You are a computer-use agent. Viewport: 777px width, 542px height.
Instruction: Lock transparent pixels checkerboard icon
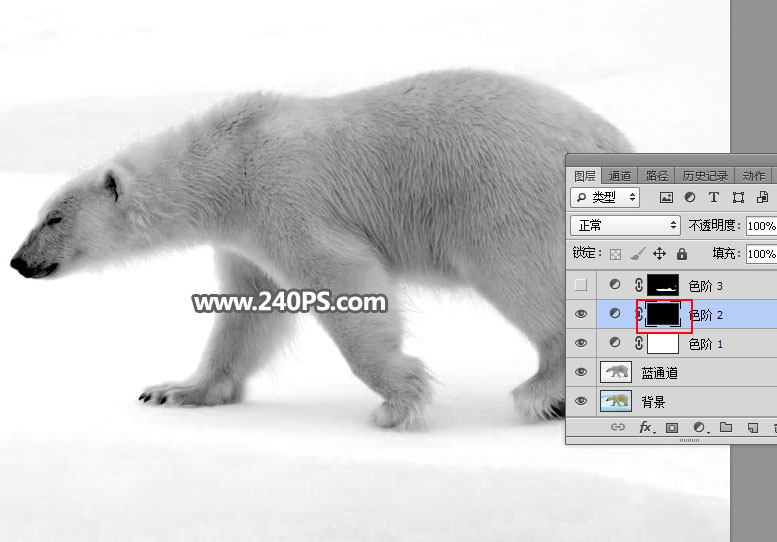pos(615,254)
